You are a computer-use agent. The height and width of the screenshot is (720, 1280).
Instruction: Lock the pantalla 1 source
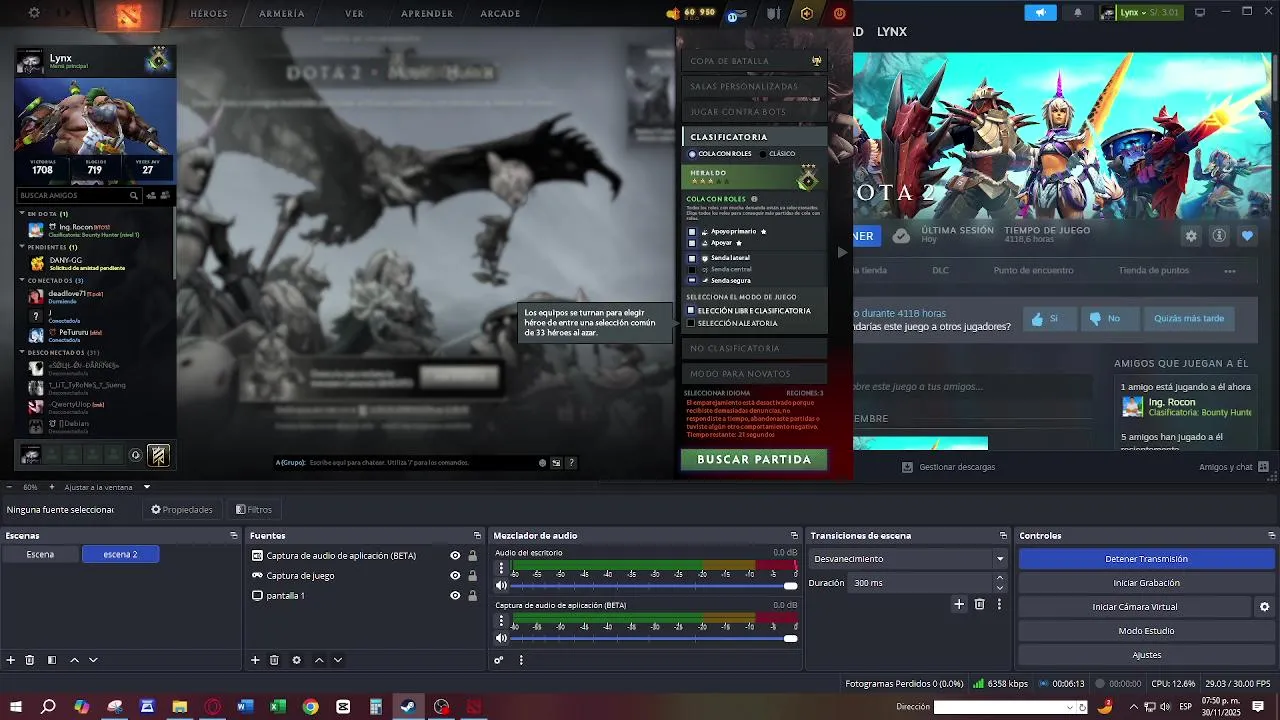472,596
